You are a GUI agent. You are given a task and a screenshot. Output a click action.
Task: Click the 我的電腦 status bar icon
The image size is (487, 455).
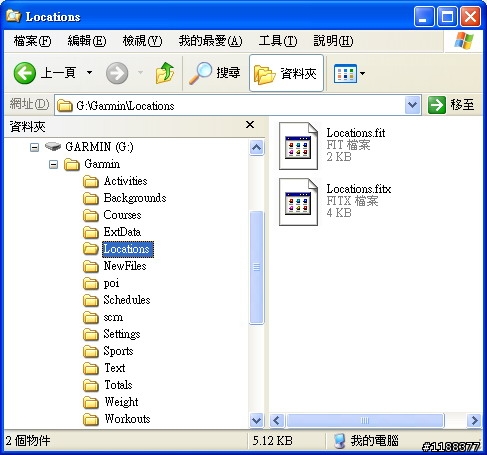point(339,441)
